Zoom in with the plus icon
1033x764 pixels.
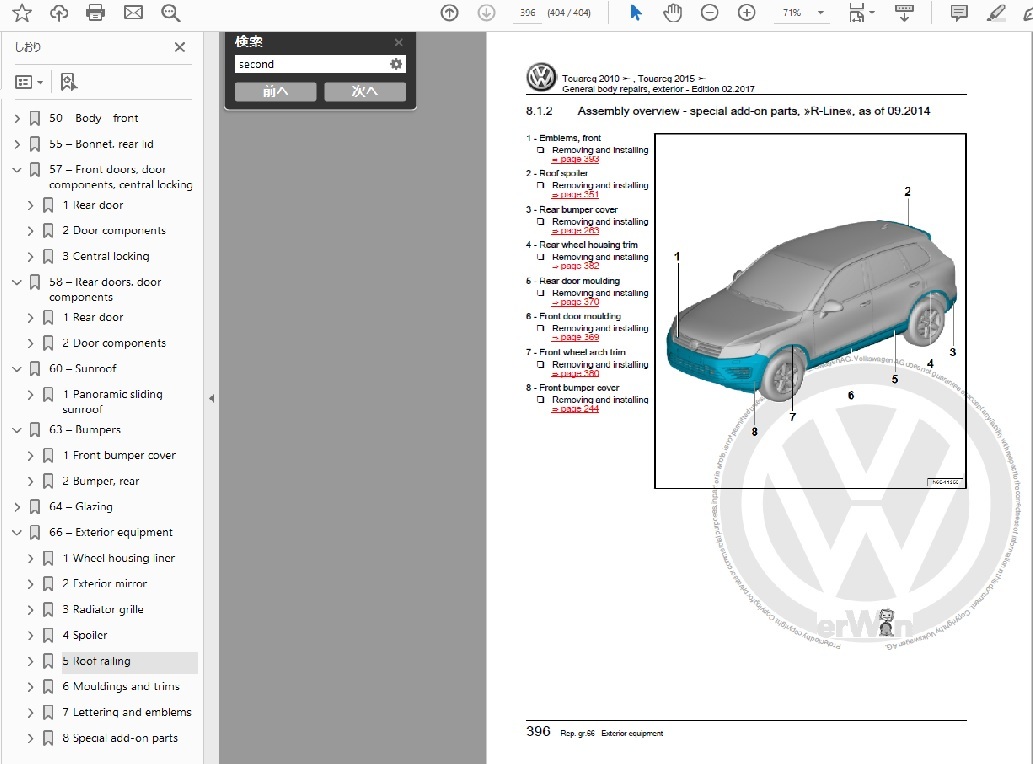pos(746,13)
